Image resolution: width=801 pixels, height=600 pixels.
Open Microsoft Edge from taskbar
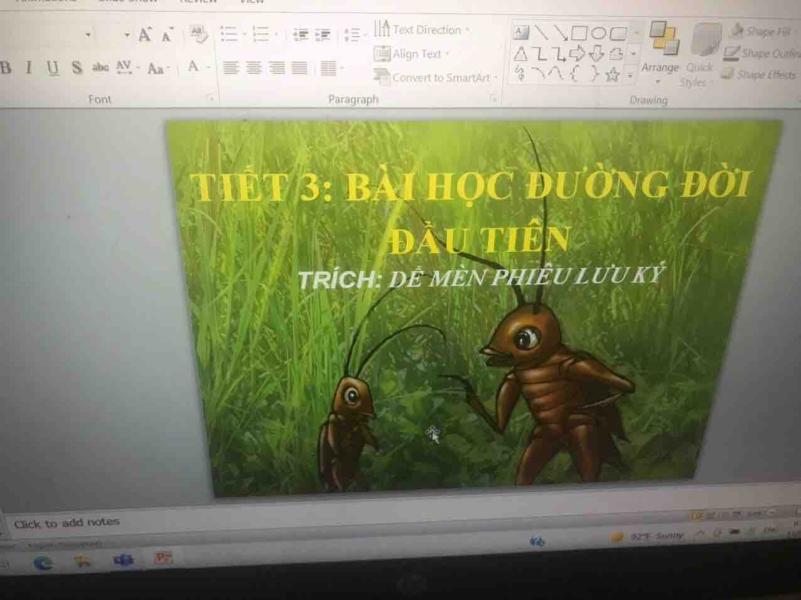pyautogui.click(x=43, y=563)
